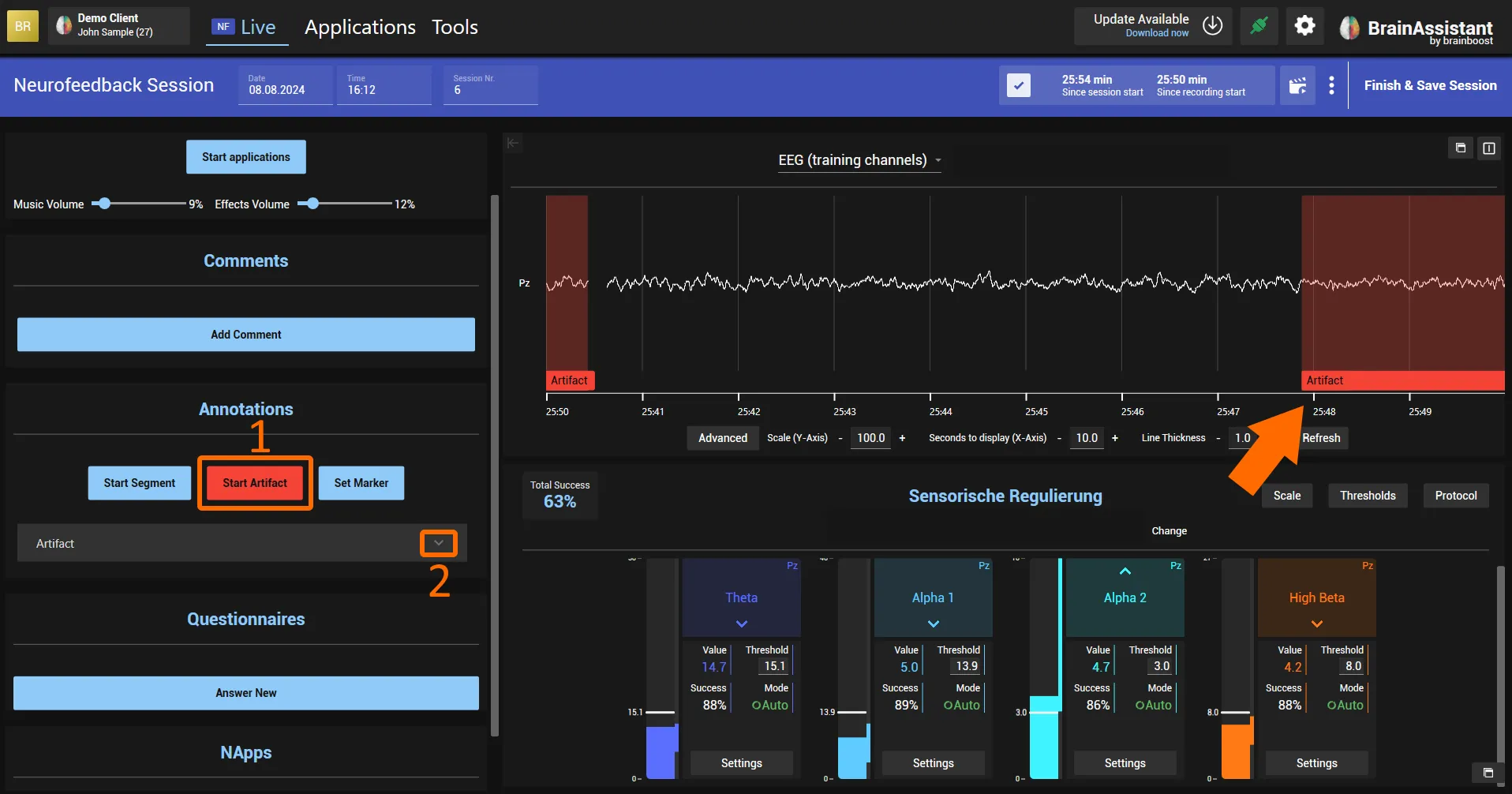Expand the Artifact annotation type dropdown
Image resolution: width=1512 pixels, height=794 pixels.
coord(439,543)
